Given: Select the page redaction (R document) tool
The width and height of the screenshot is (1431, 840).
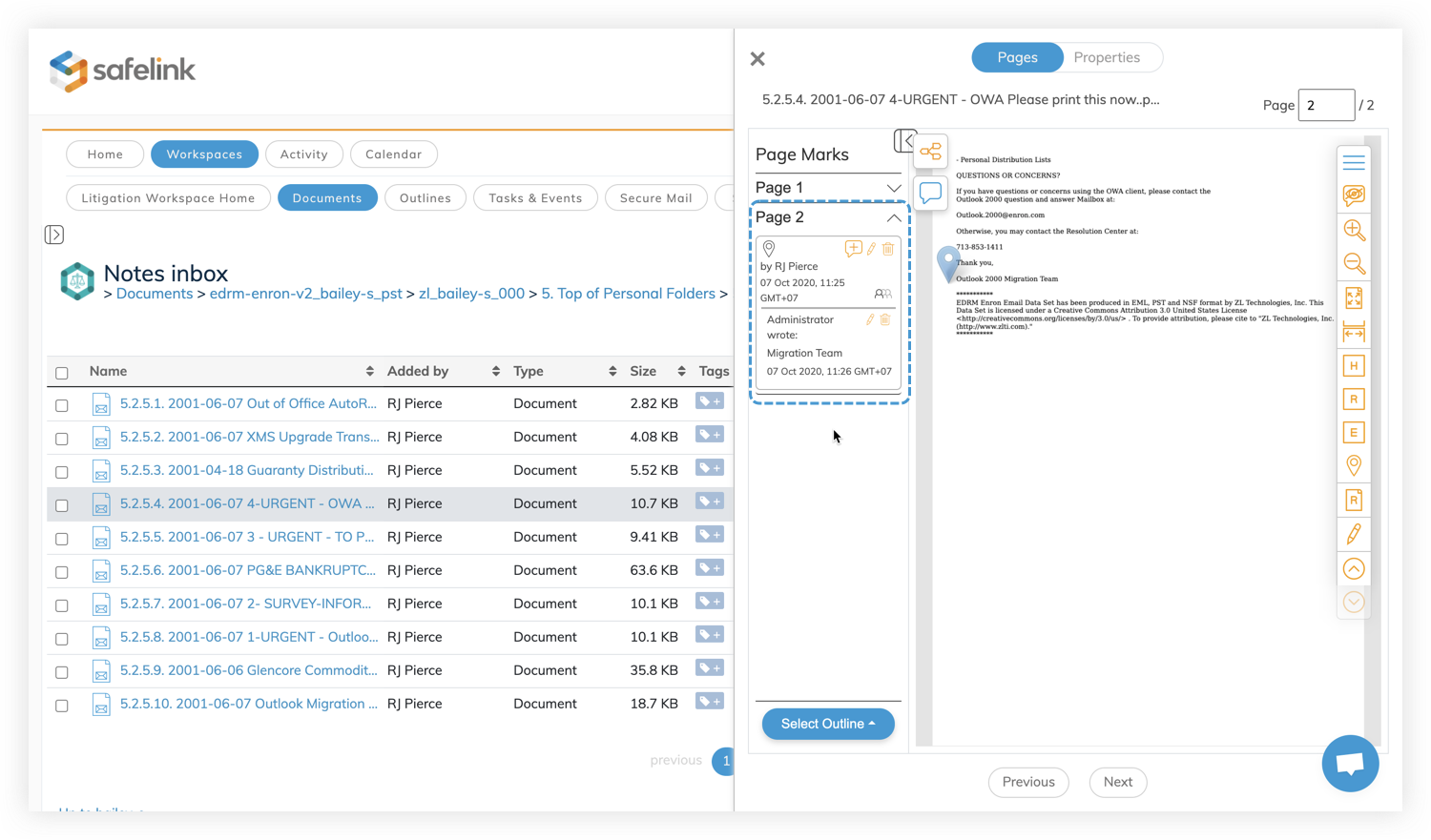Looking at the screenshot, I should [x=1354, y=500].
